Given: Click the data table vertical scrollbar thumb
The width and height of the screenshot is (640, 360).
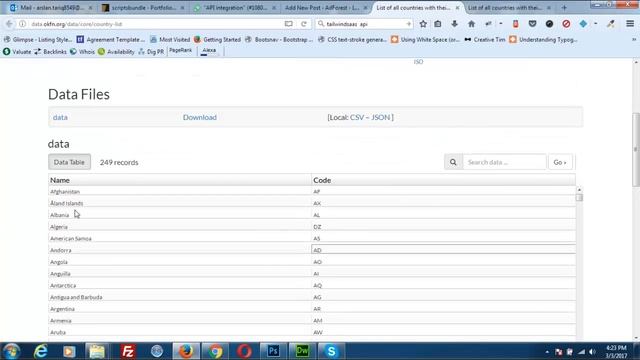Looking at the screenshot, I should (x=579, y=198).
